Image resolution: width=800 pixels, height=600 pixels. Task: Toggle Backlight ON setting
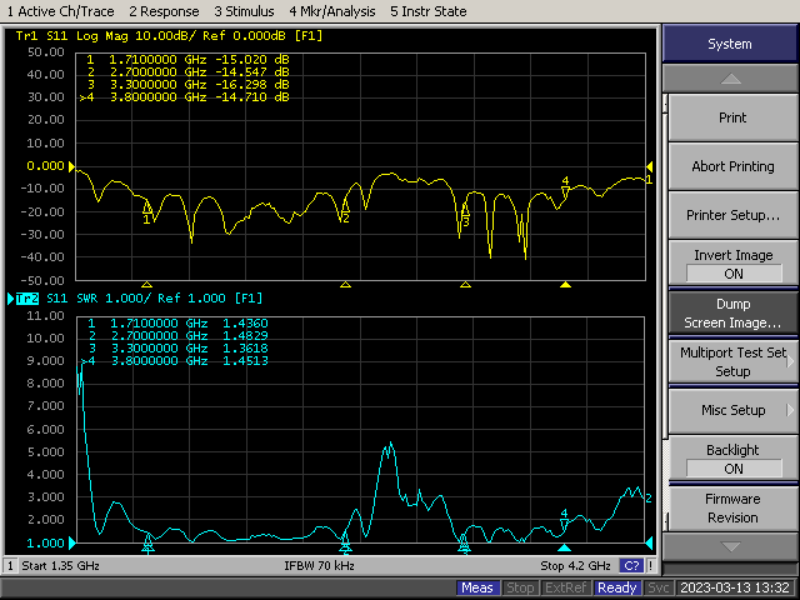pyautogui.click(x=733, y=459)
